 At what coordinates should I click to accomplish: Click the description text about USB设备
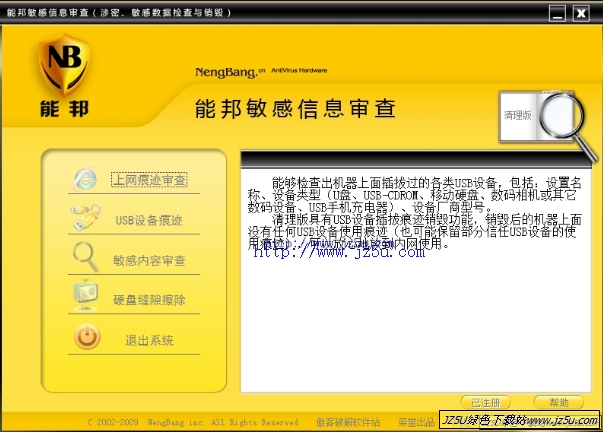coord(415,213)
